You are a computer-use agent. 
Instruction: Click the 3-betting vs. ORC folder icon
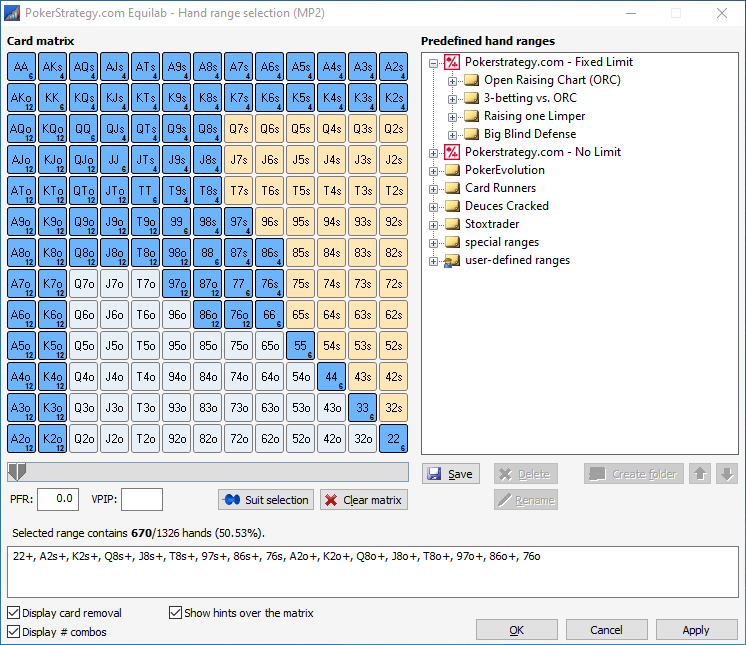pyautogui.click(x=471, y=98)
